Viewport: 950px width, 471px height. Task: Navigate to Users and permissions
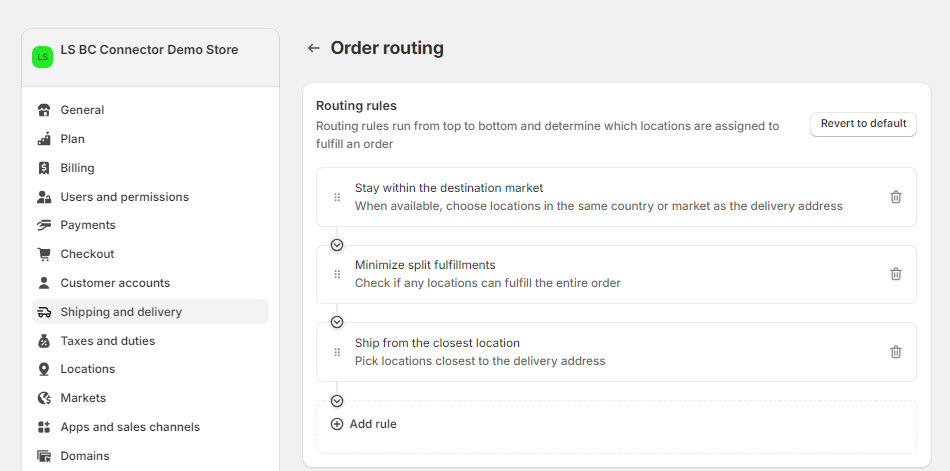point(124,197)
